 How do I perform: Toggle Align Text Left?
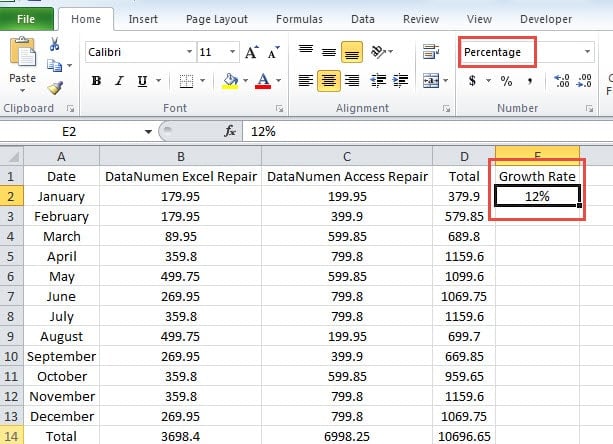coord(306,81)
